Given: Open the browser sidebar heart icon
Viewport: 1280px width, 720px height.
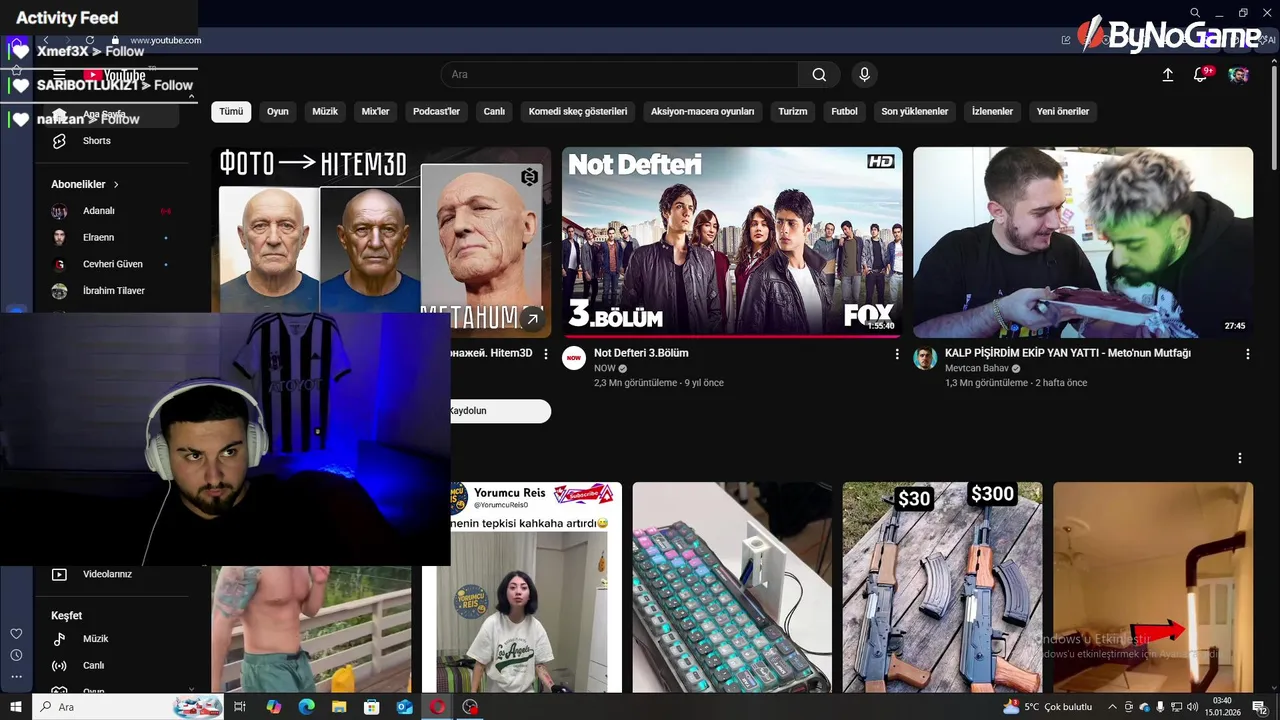Looking at the screenshot, I should [16, 634].
